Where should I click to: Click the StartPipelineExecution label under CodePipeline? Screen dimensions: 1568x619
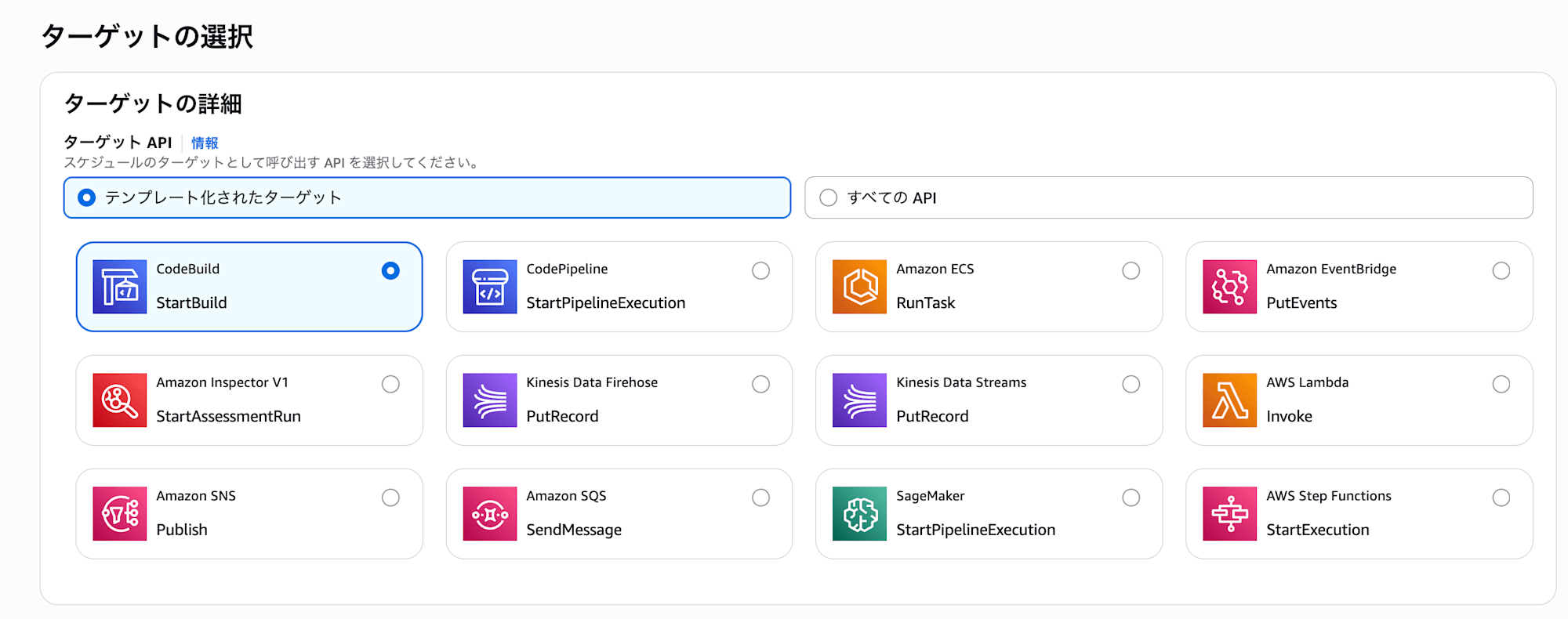(606, 303)
